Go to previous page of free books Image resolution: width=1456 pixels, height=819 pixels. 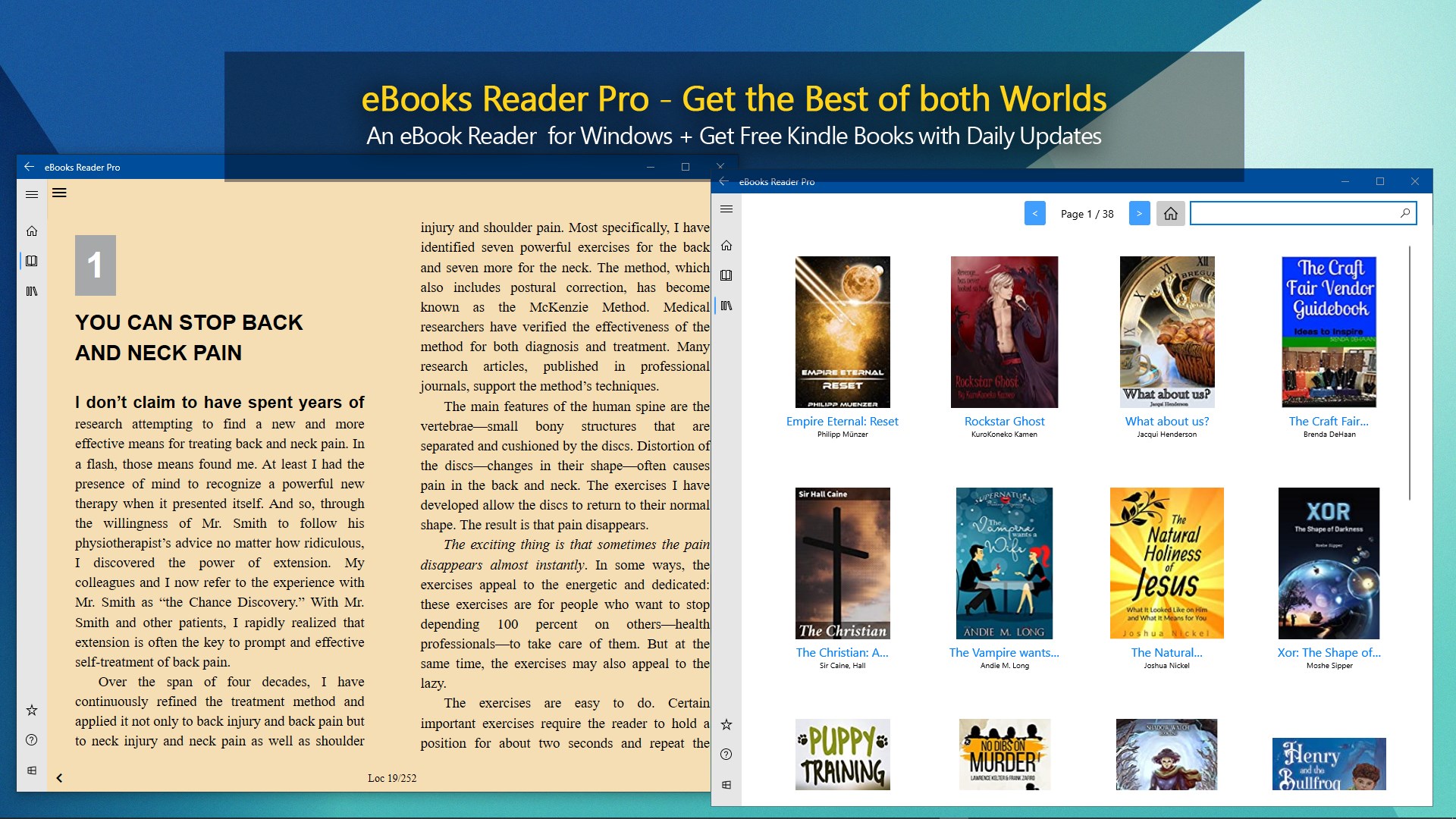[1034, 214]
